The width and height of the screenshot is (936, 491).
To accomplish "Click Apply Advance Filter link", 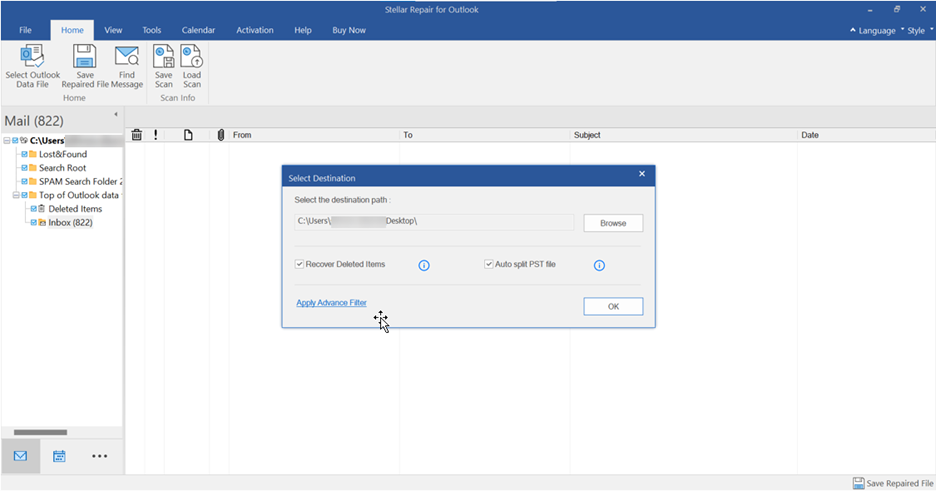I will coord(331,303).
